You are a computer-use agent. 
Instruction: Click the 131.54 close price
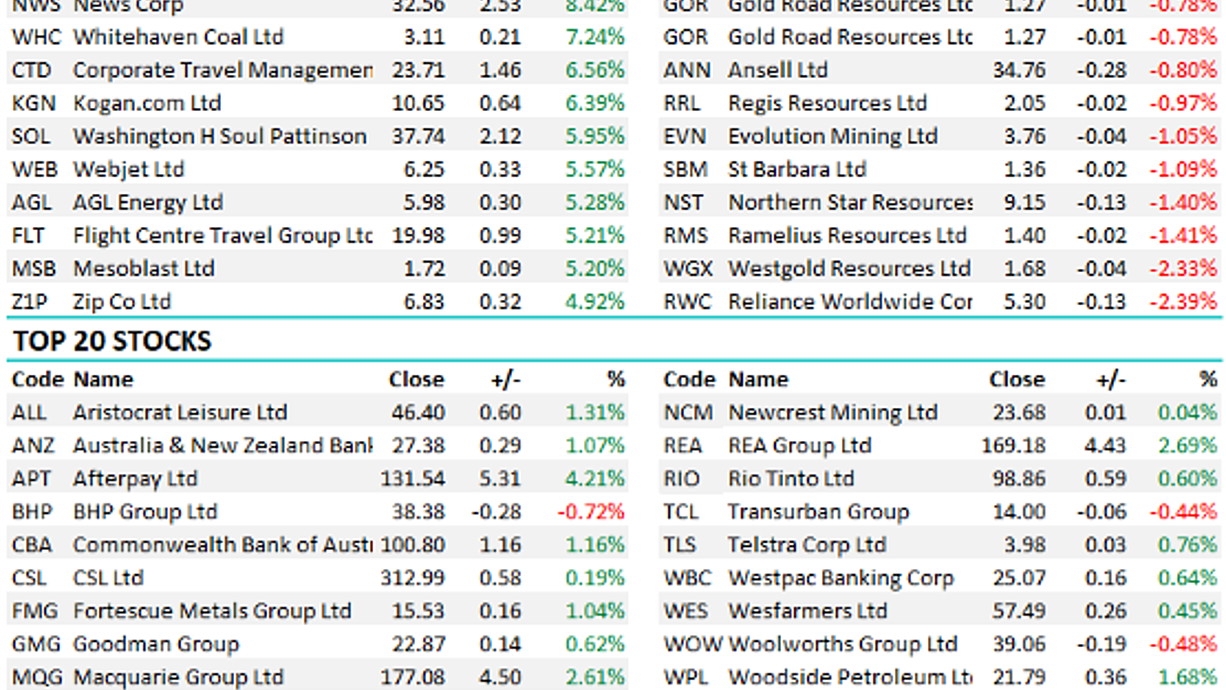tap(412, 478)
